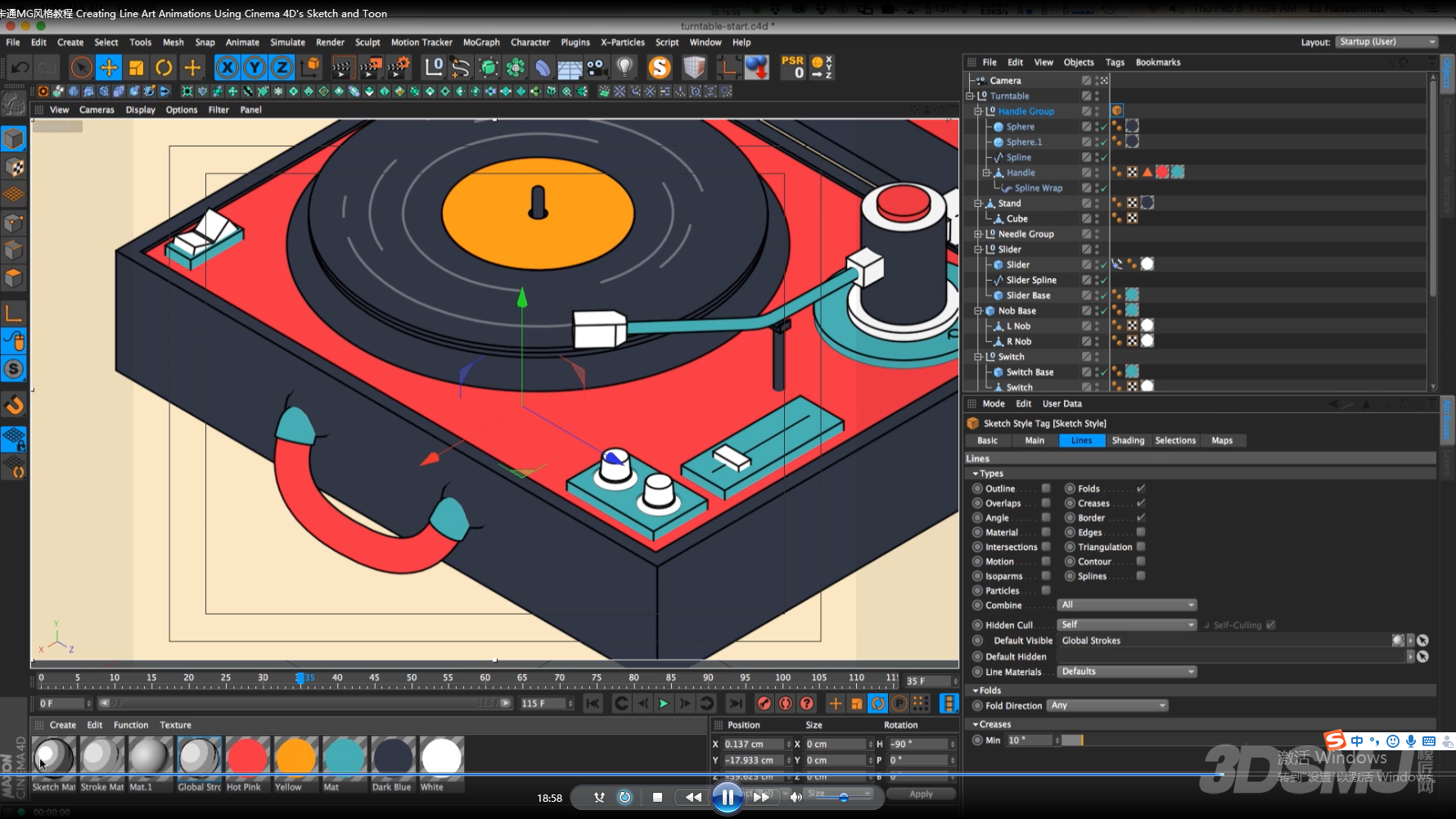The image size is (1456, 819).
Task: Open Object manager Bookmarks menu
Action: 1158,62
